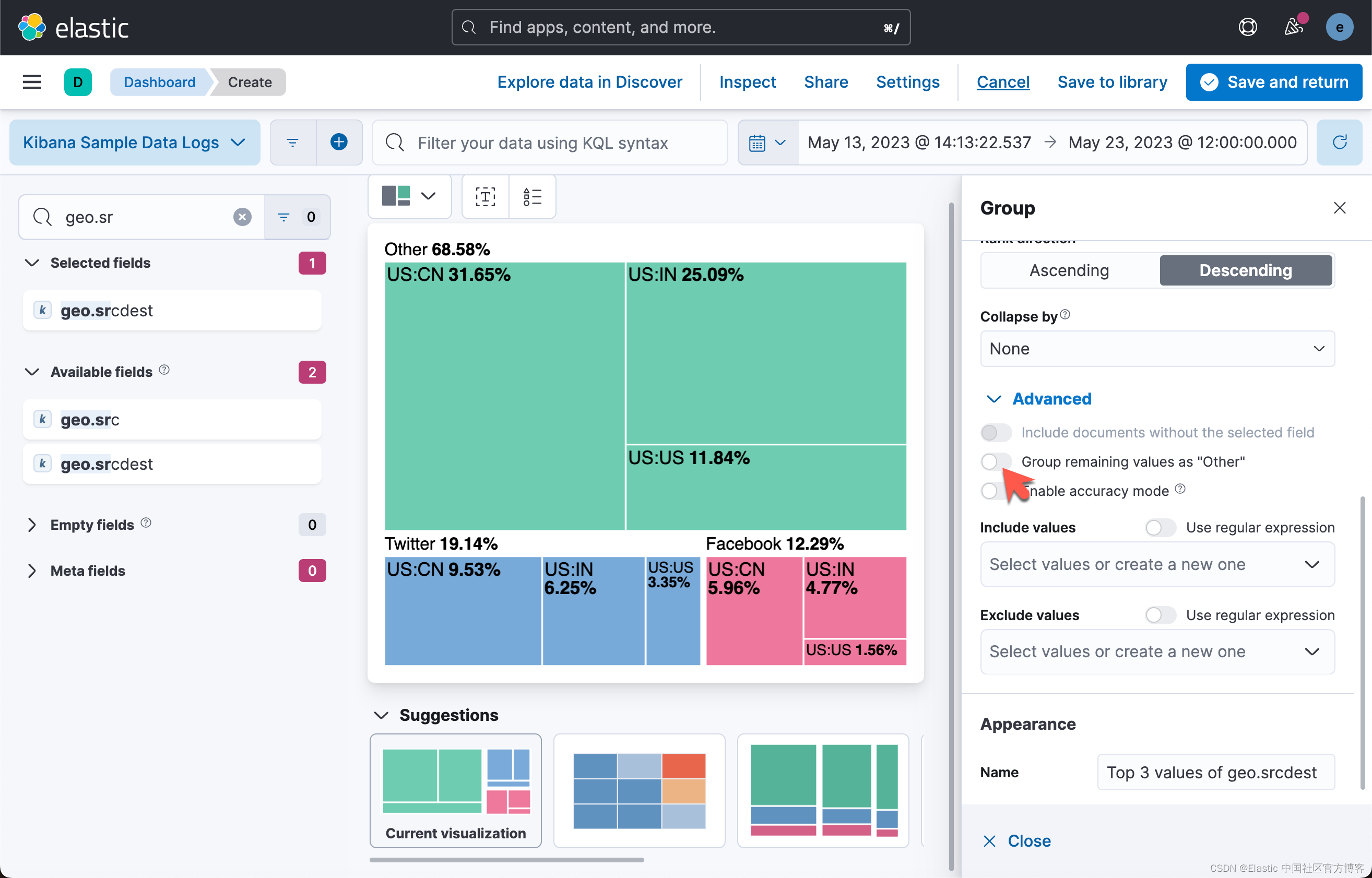Close the Group panel with X
This screenshot has height=878, width=1372.
point(1340,208)
